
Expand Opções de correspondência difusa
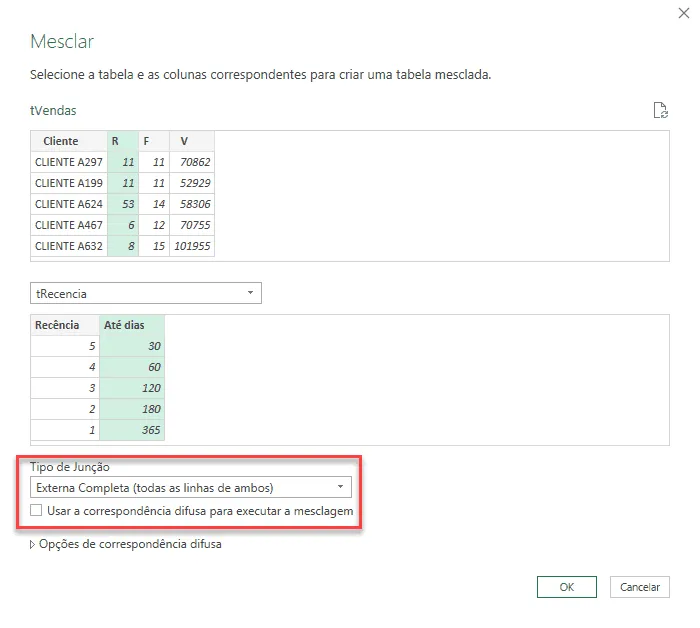tap(126, 544)
